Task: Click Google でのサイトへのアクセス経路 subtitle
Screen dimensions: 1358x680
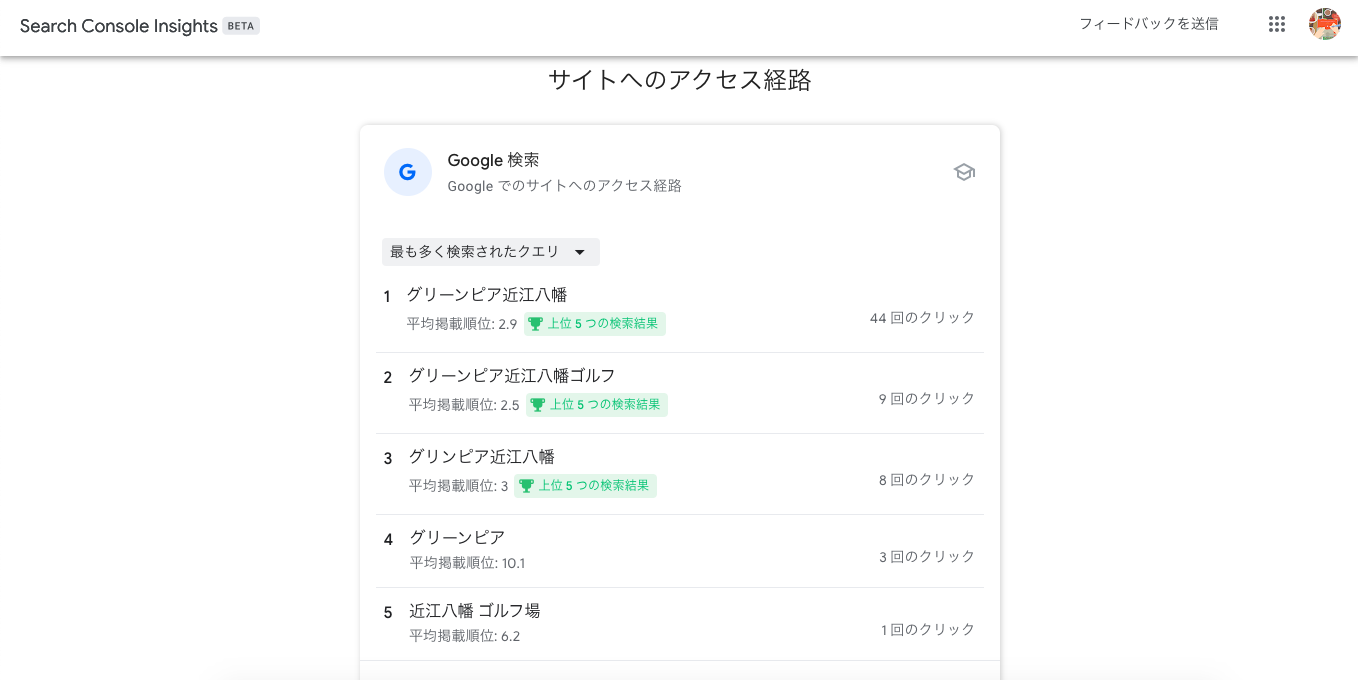Action: coord(564,186)
